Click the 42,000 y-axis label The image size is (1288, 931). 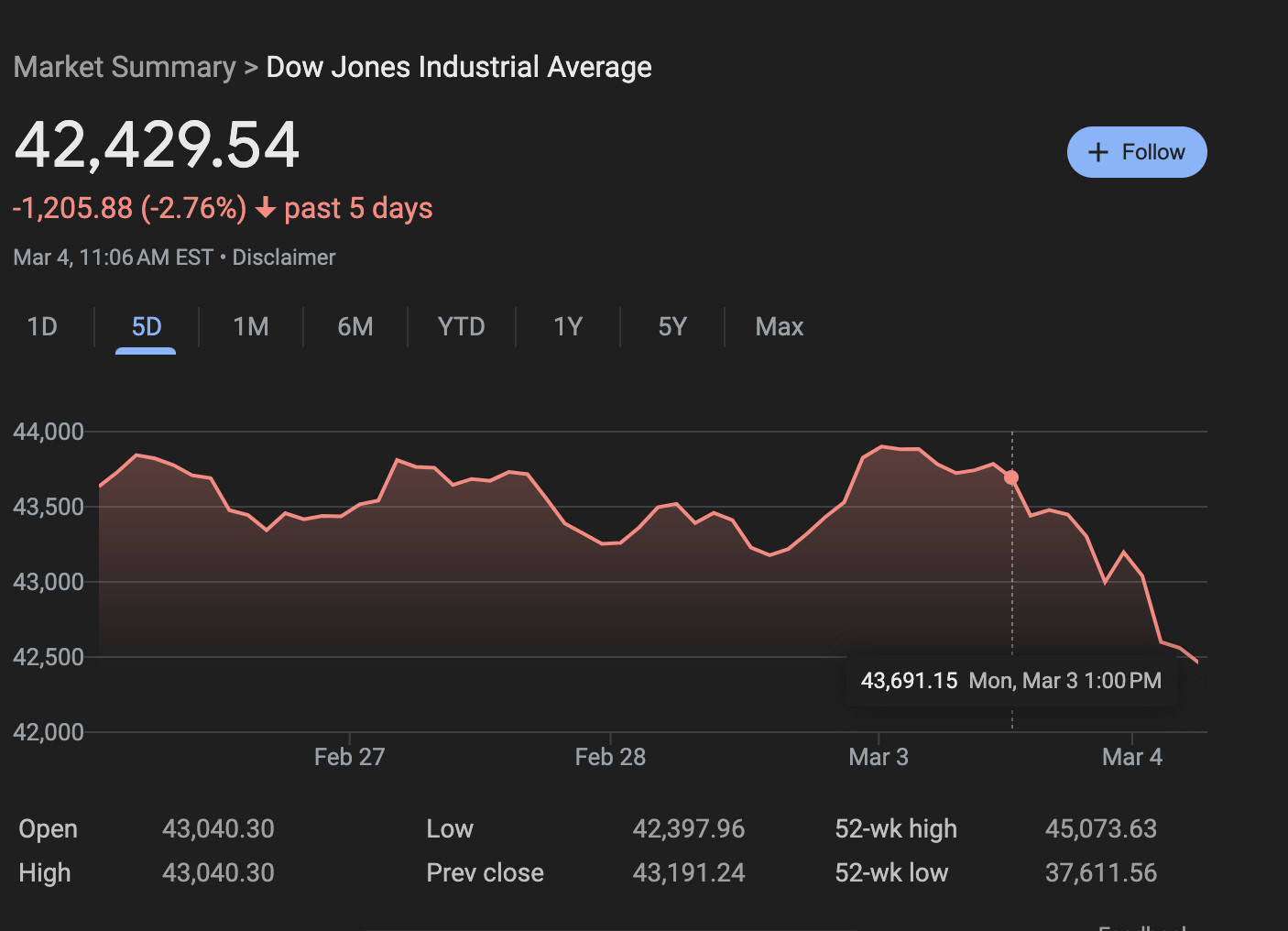click(x=49, y=732)
